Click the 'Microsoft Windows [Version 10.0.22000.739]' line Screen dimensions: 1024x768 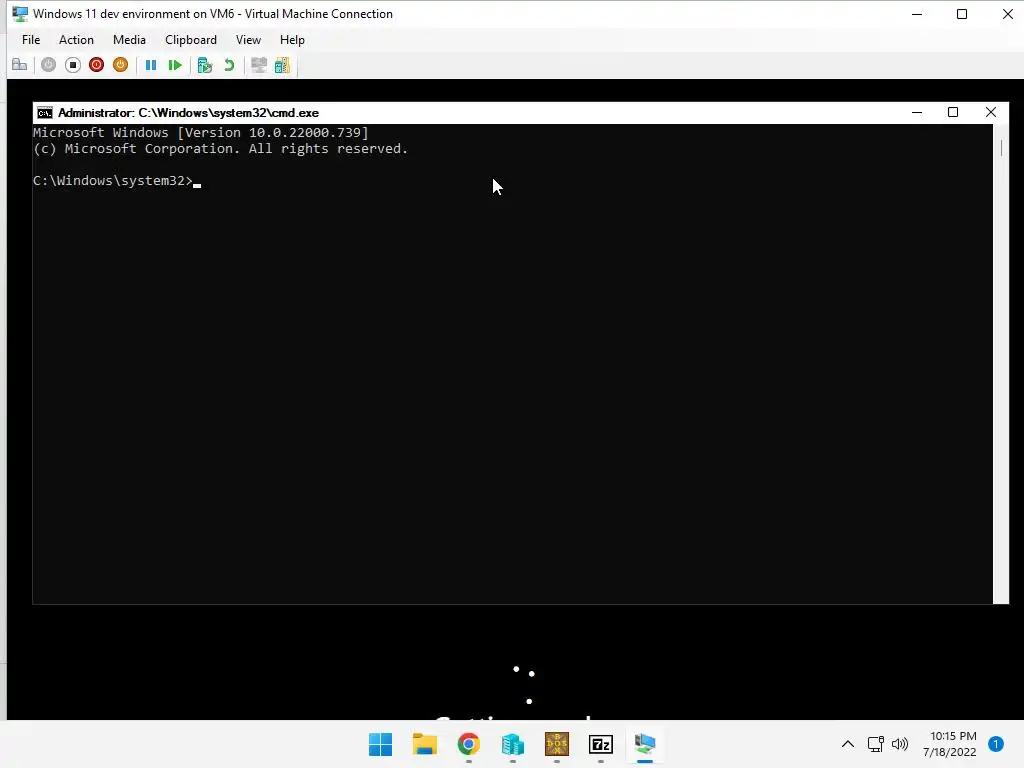[x=200, y=133]
